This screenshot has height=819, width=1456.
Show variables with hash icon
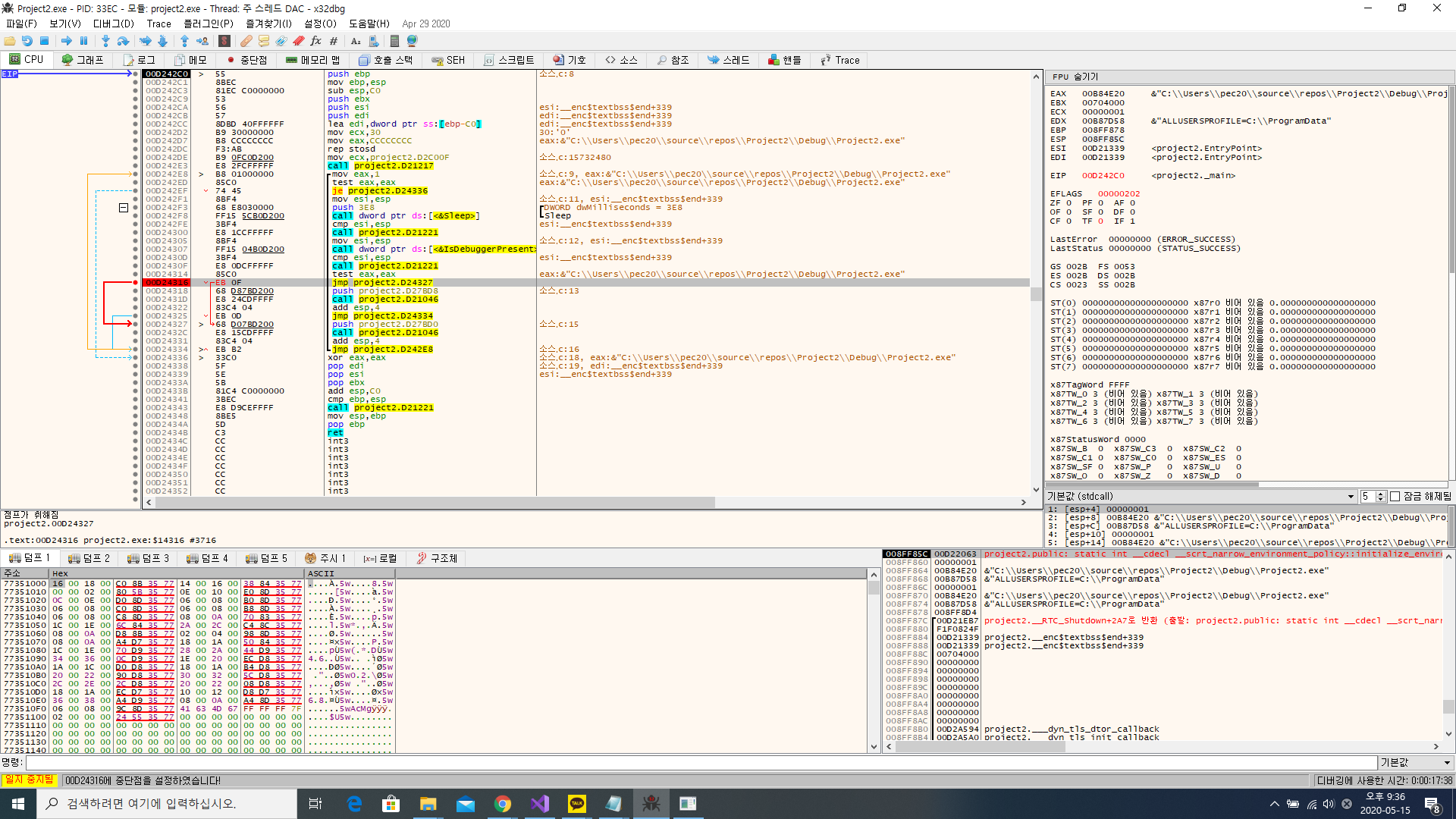click(334, 41)
